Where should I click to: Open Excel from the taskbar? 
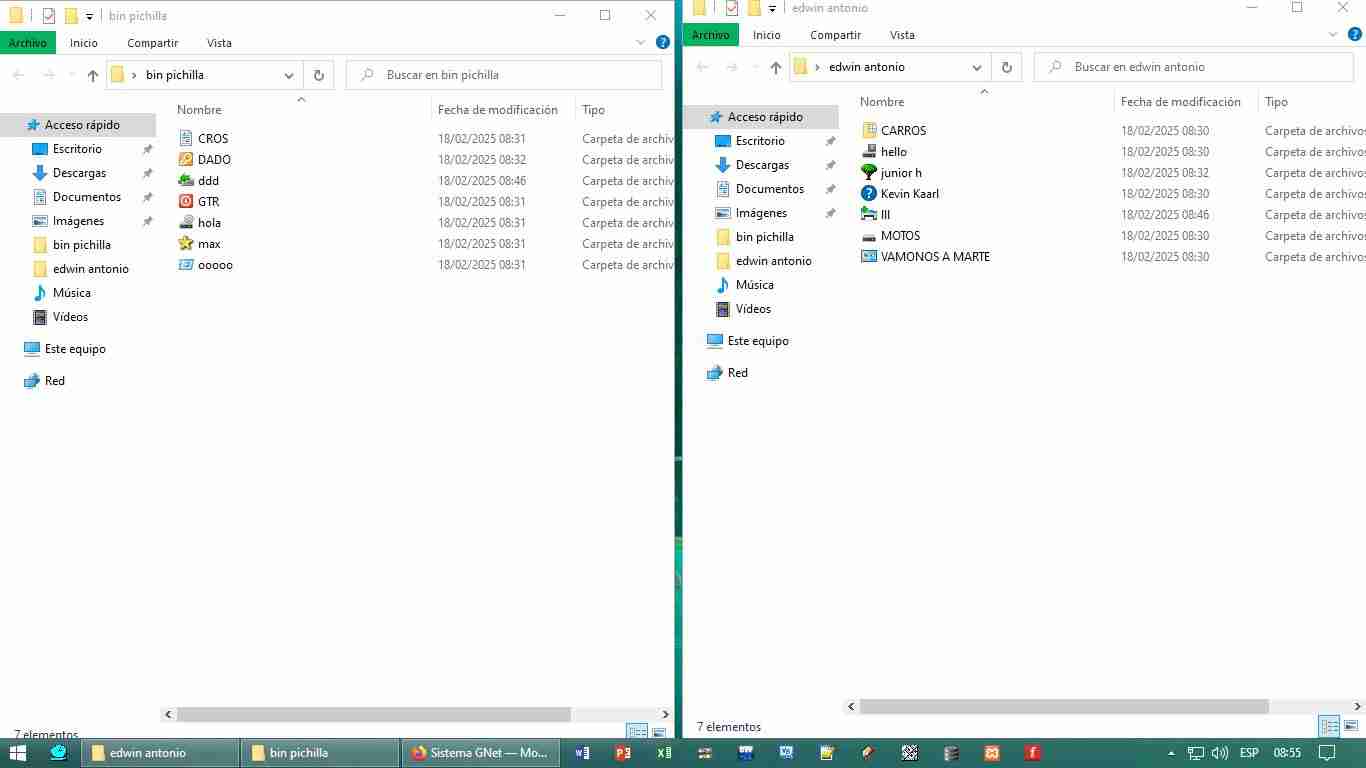point(664,753)
